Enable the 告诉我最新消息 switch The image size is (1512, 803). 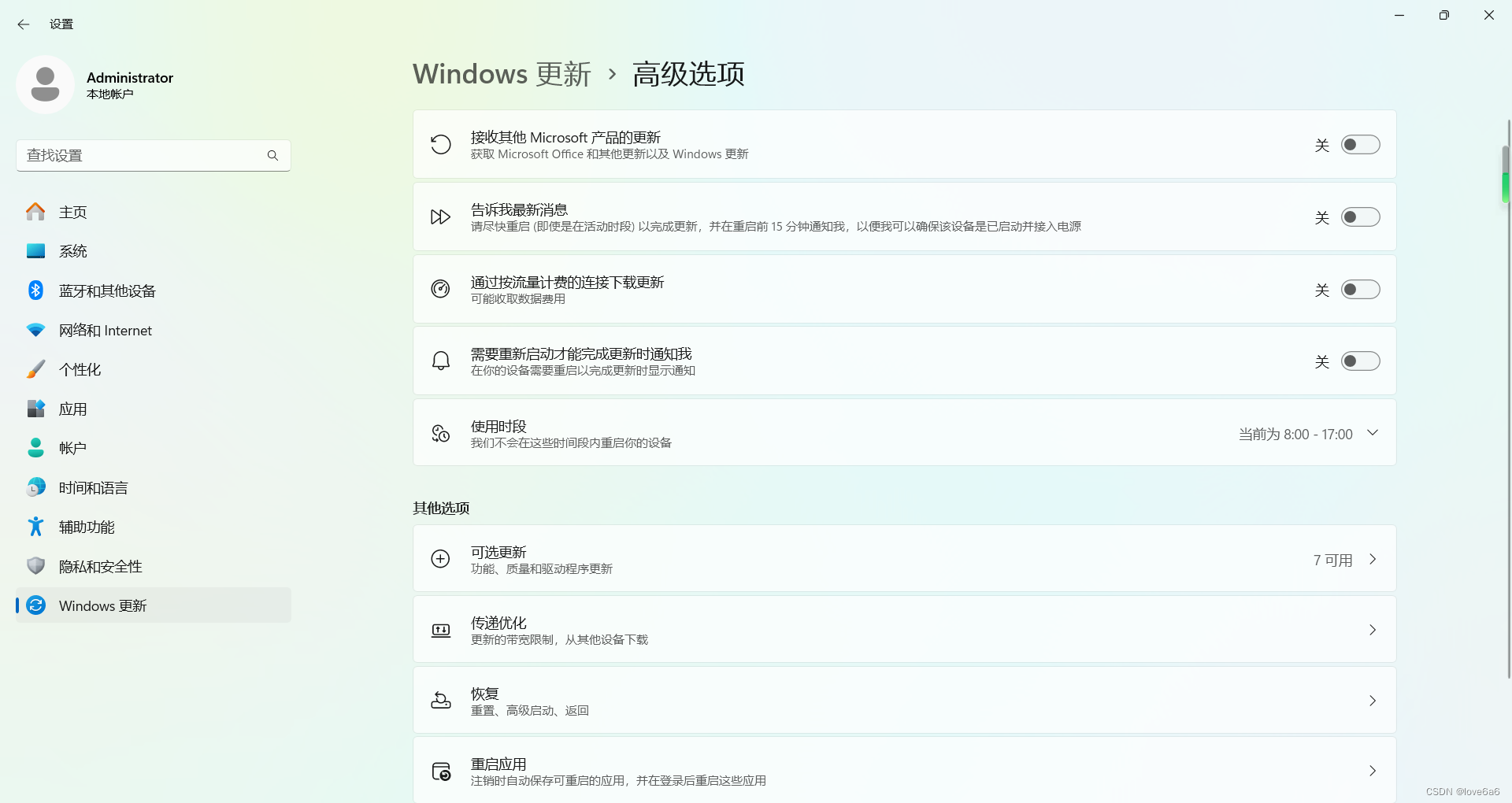(x=1361, y=217)
